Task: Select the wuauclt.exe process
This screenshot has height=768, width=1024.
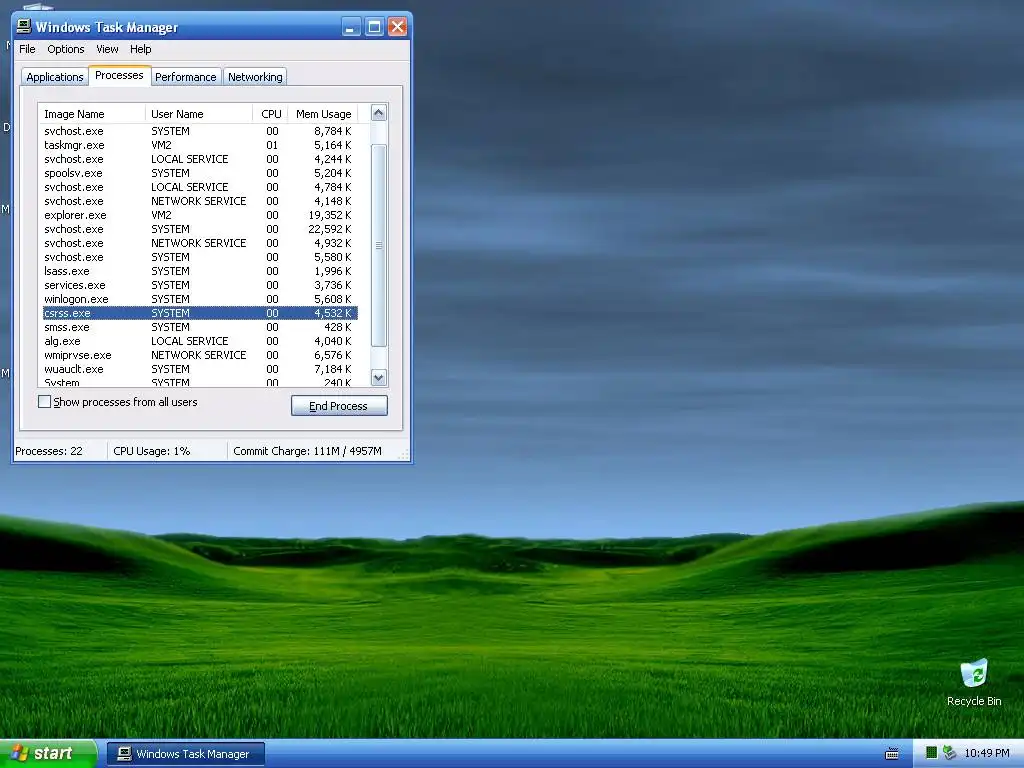Action: 199,369
